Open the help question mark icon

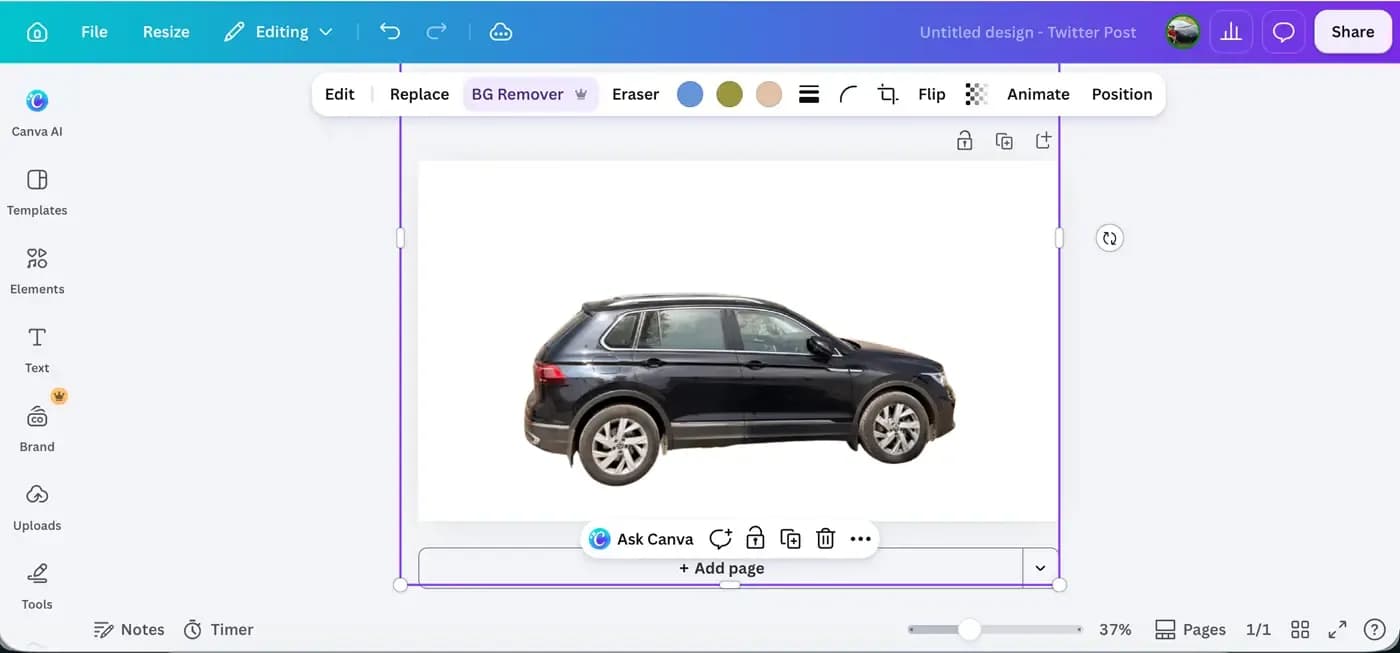coord(1374,629)
